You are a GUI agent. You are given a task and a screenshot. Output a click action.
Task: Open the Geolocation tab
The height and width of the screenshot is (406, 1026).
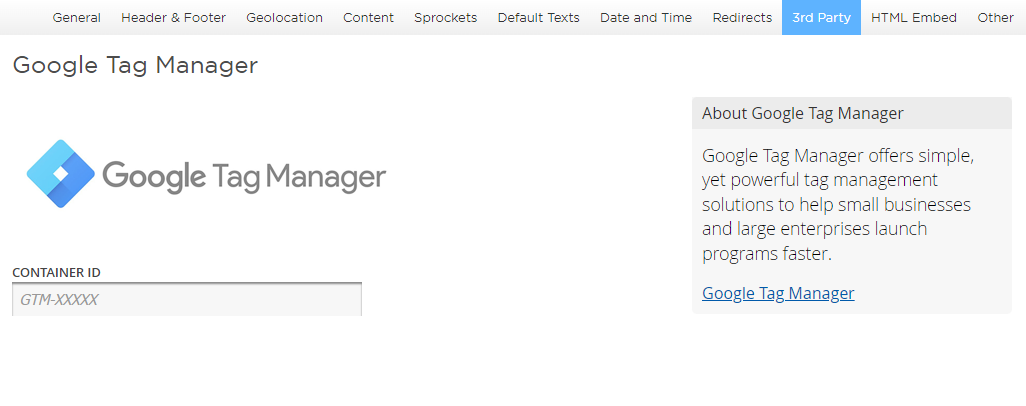(285, 18)
